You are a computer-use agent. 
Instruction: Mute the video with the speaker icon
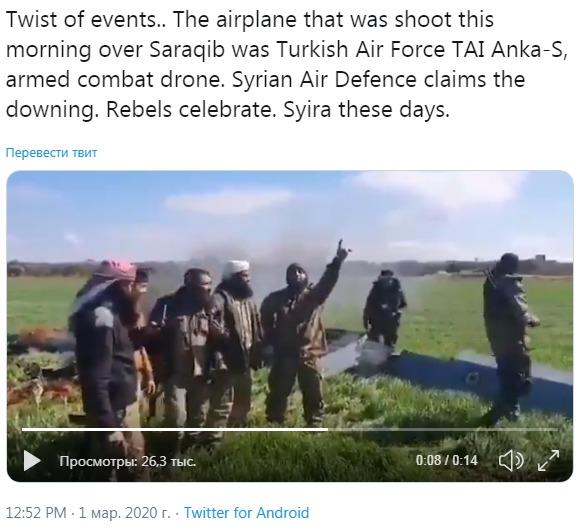(x=511, y=460)
